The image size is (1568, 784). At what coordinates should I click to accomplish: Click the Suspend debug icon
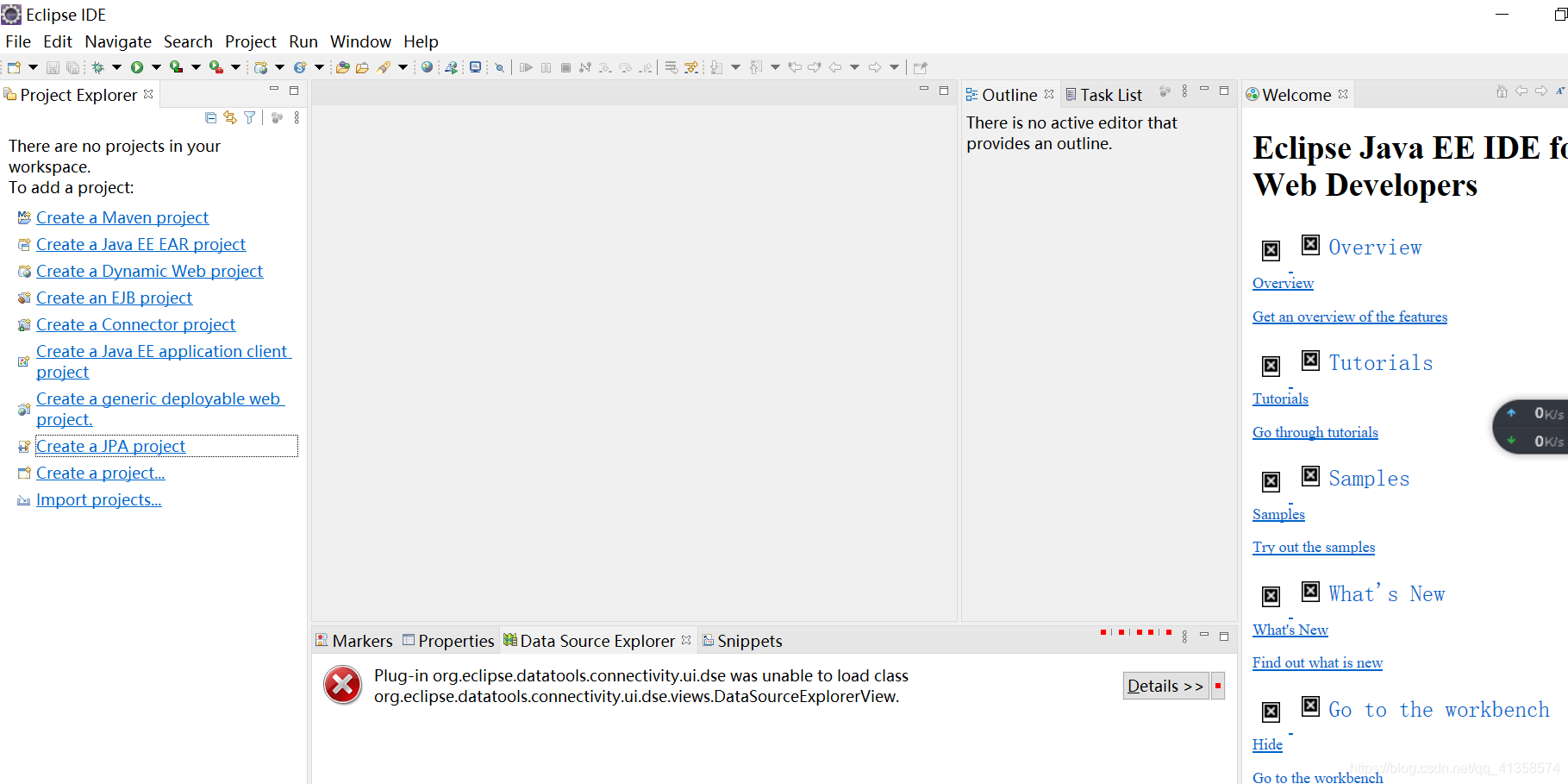546,67
